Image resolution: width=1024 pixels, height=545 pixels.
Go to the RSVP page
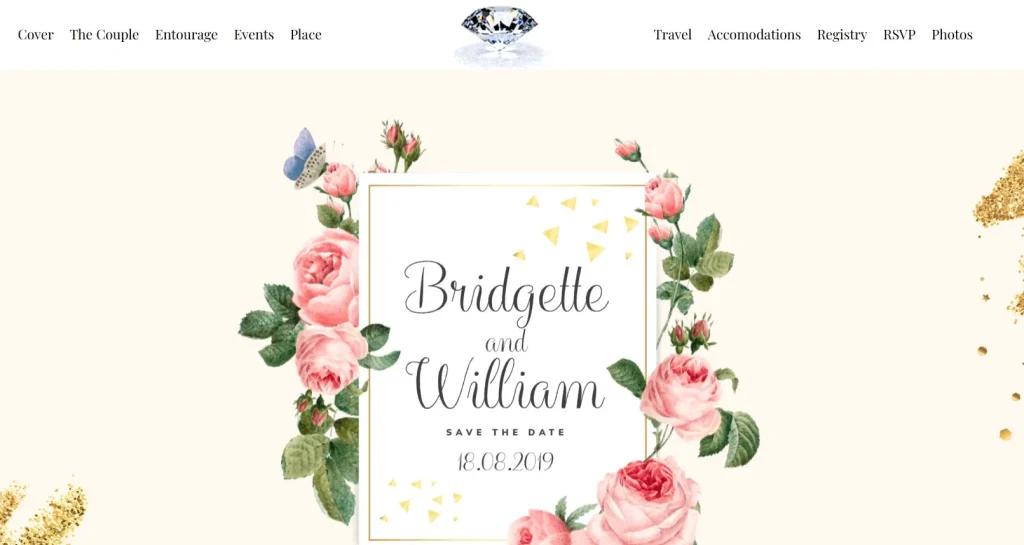[x=899, y=35]
